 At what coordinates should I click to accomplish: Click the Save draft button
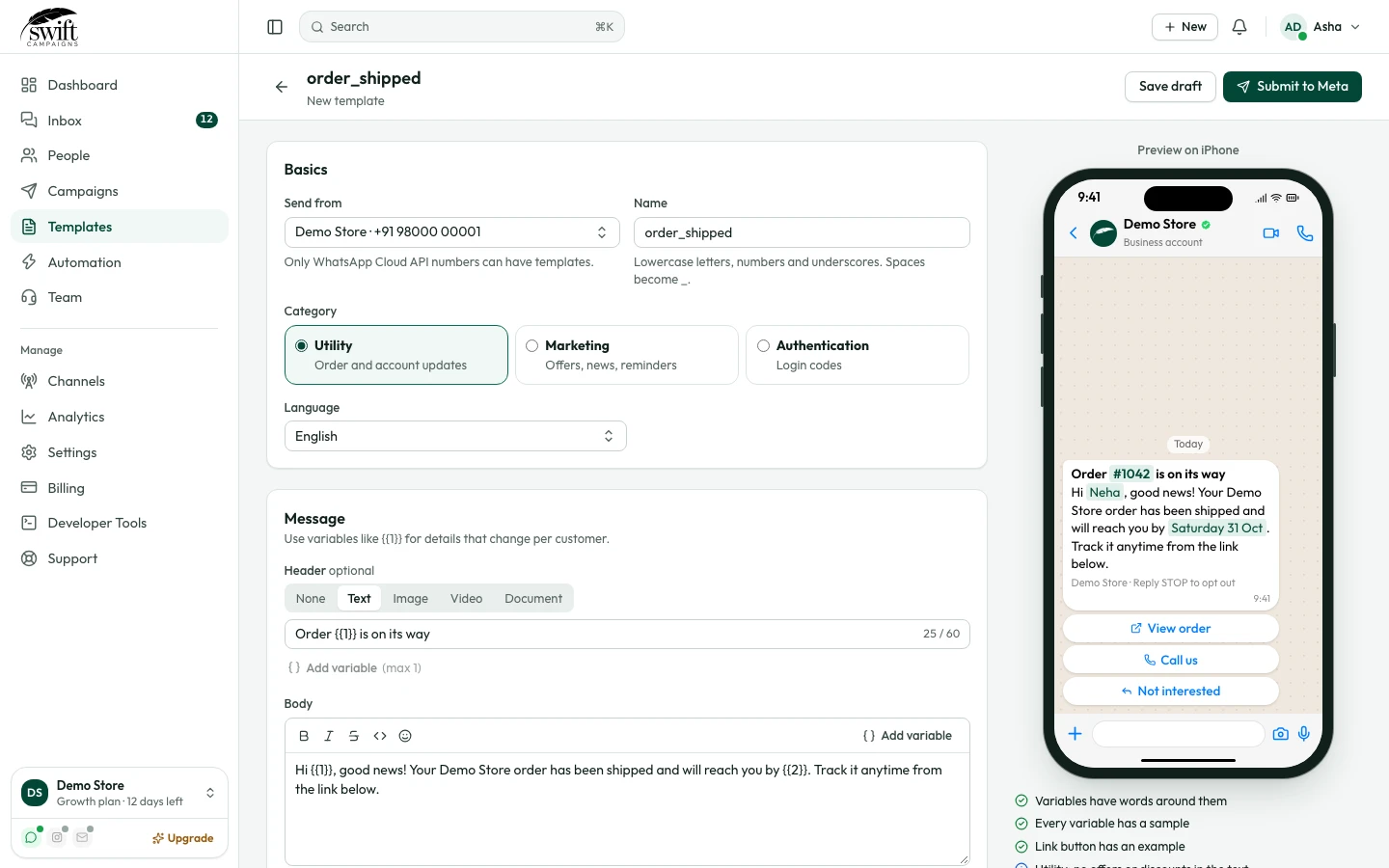pos(1170,87)
